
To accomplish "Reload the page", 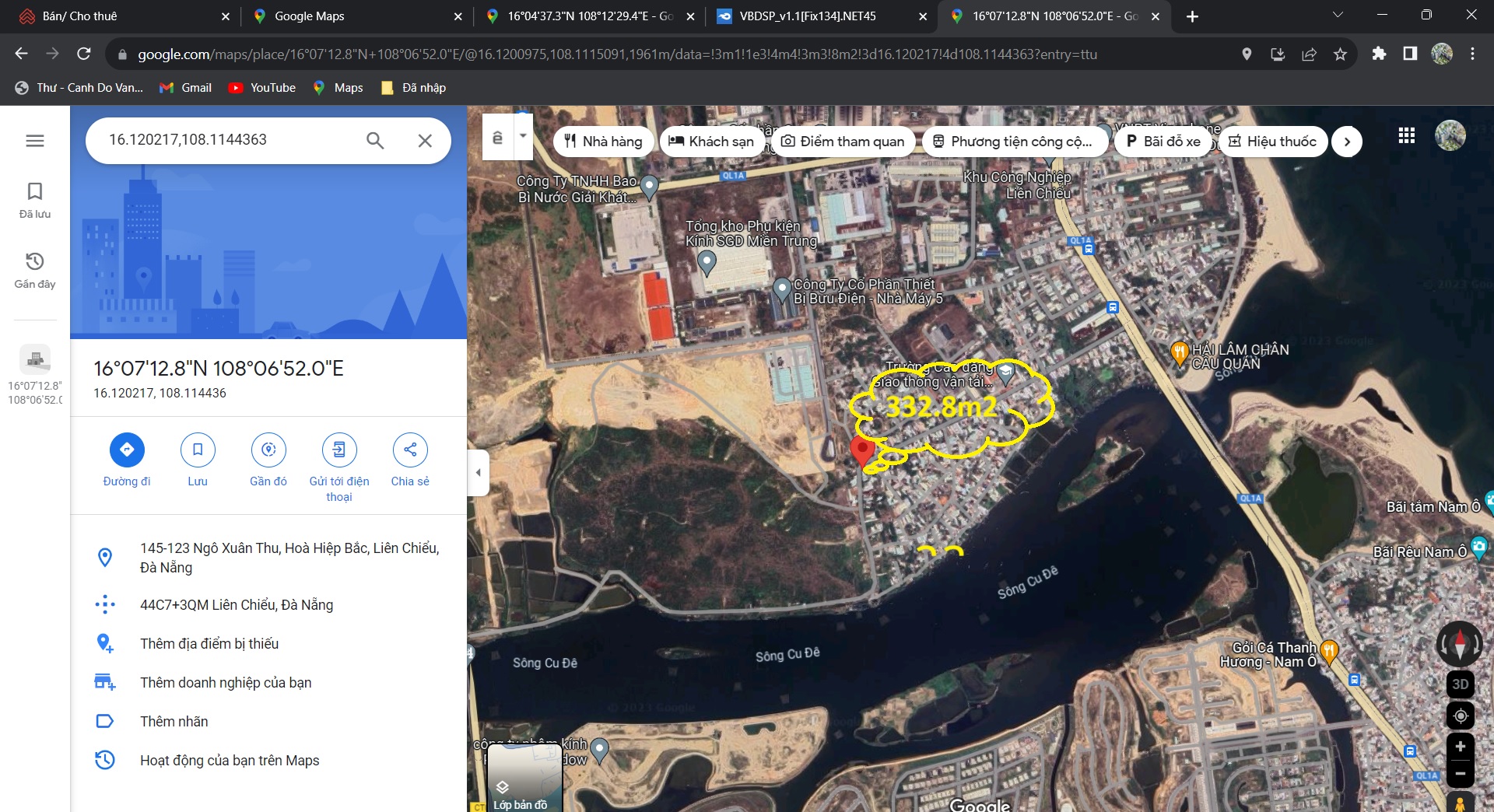I will pos(84,54).
